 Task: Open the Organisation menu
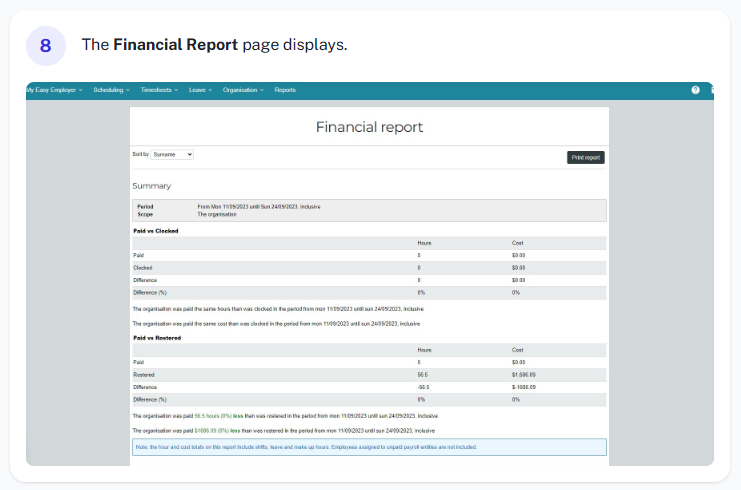(243, 90)
